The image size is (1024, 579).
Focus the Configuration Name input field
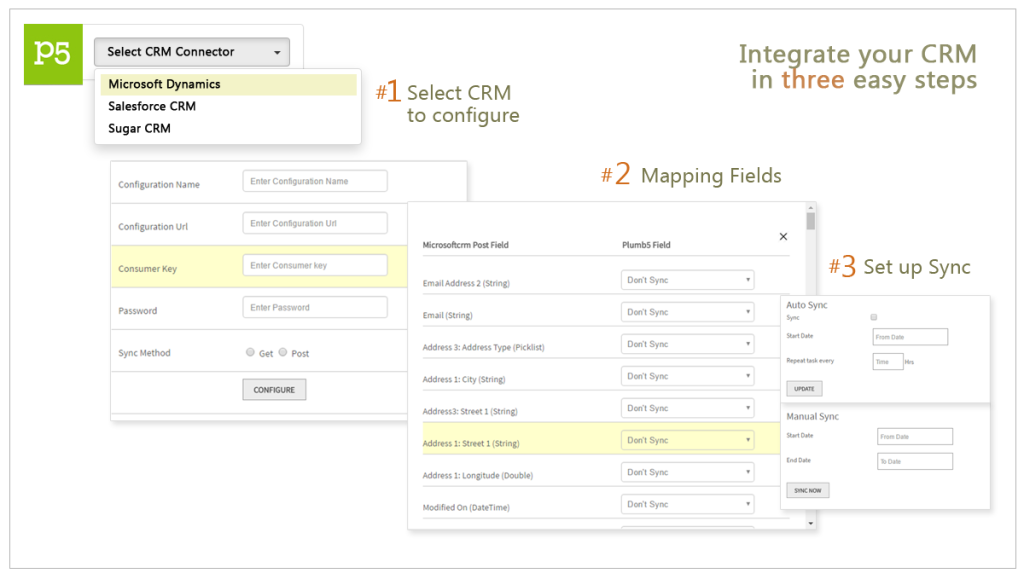click(315, 181)
